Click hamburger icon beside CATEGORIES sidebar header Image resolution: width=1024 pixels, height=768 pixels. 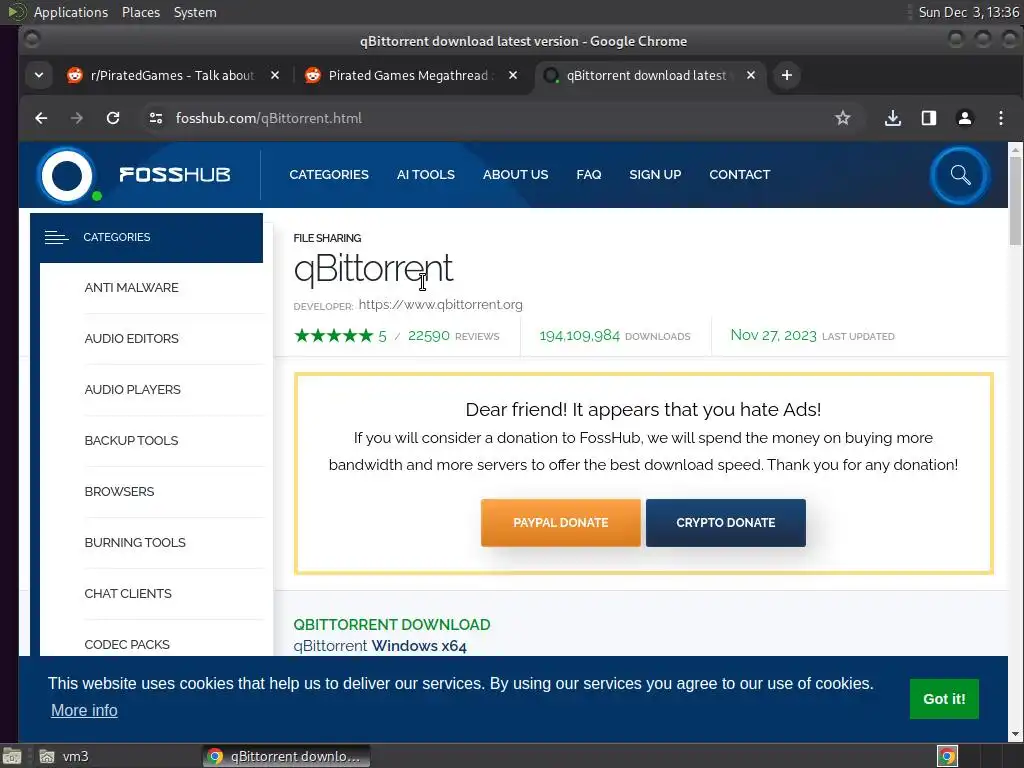[56, 237]
